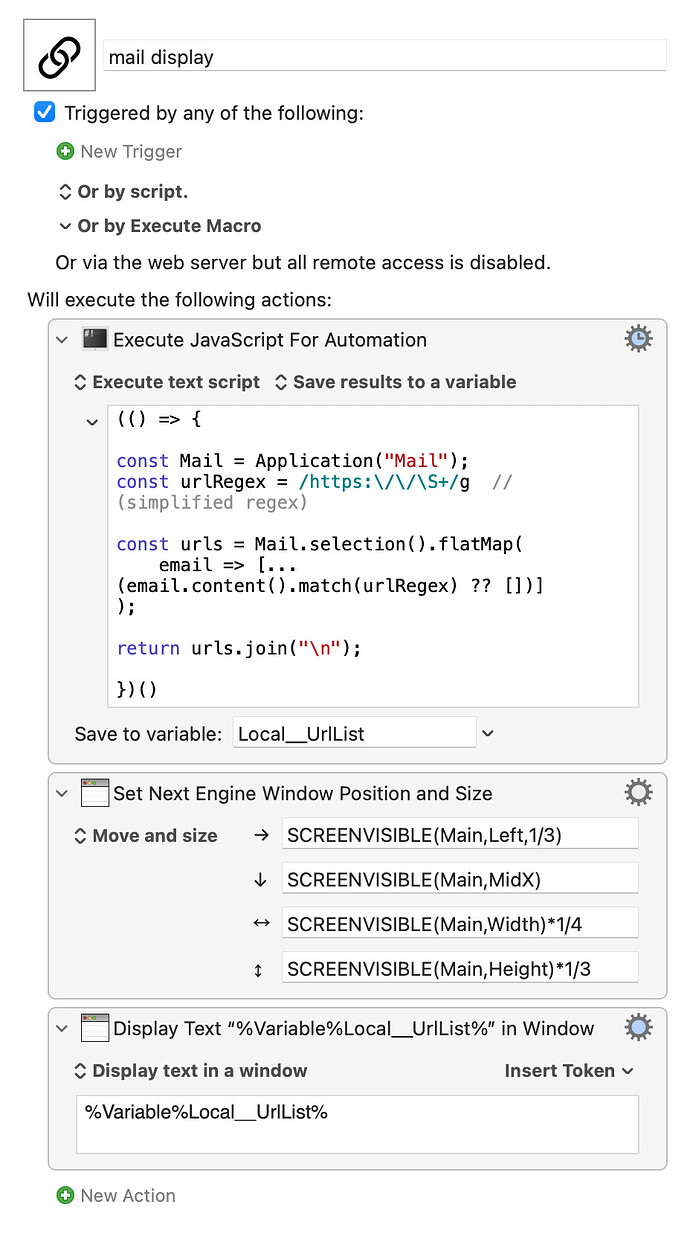Click the SCREENVISIBLE(Main,Height)*1/3 field
This screenshot has width=690, height=1238.
click(460, 968)
